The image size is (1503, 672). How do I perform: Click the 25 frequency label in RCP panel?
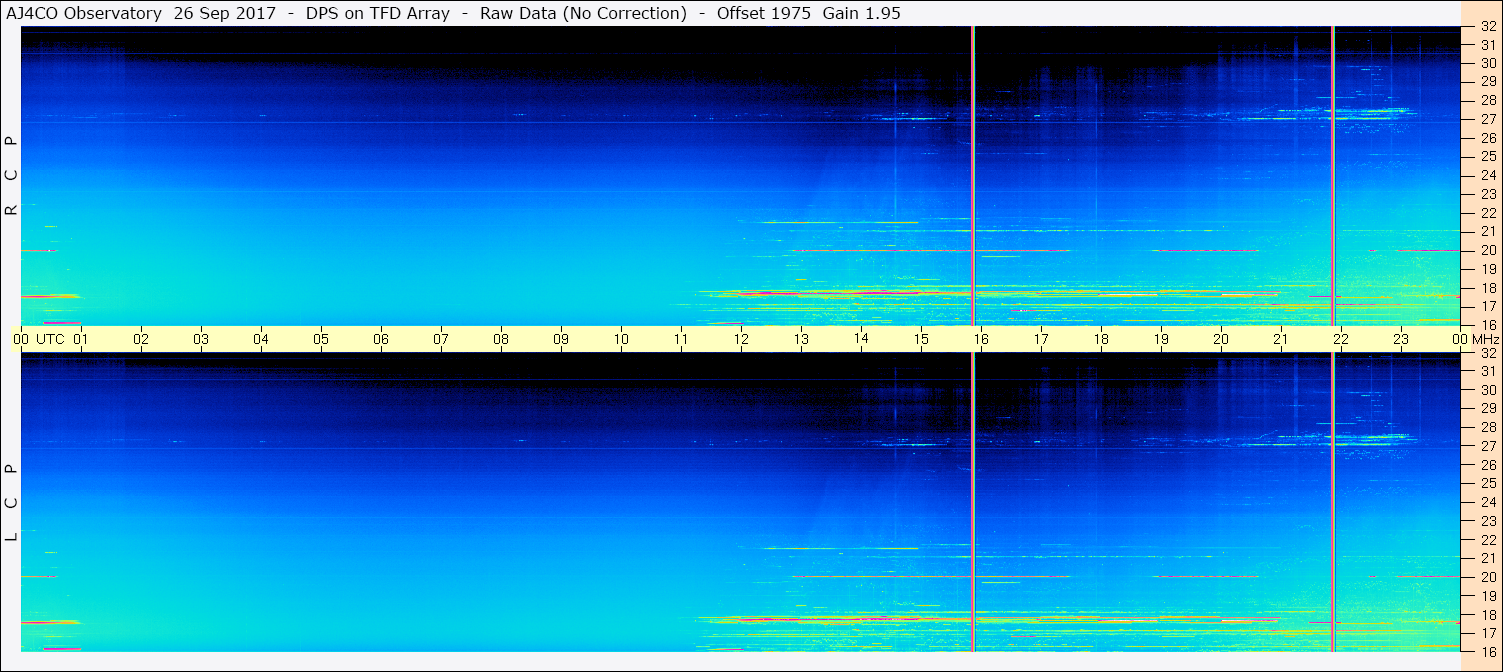tap(1487, 157)
